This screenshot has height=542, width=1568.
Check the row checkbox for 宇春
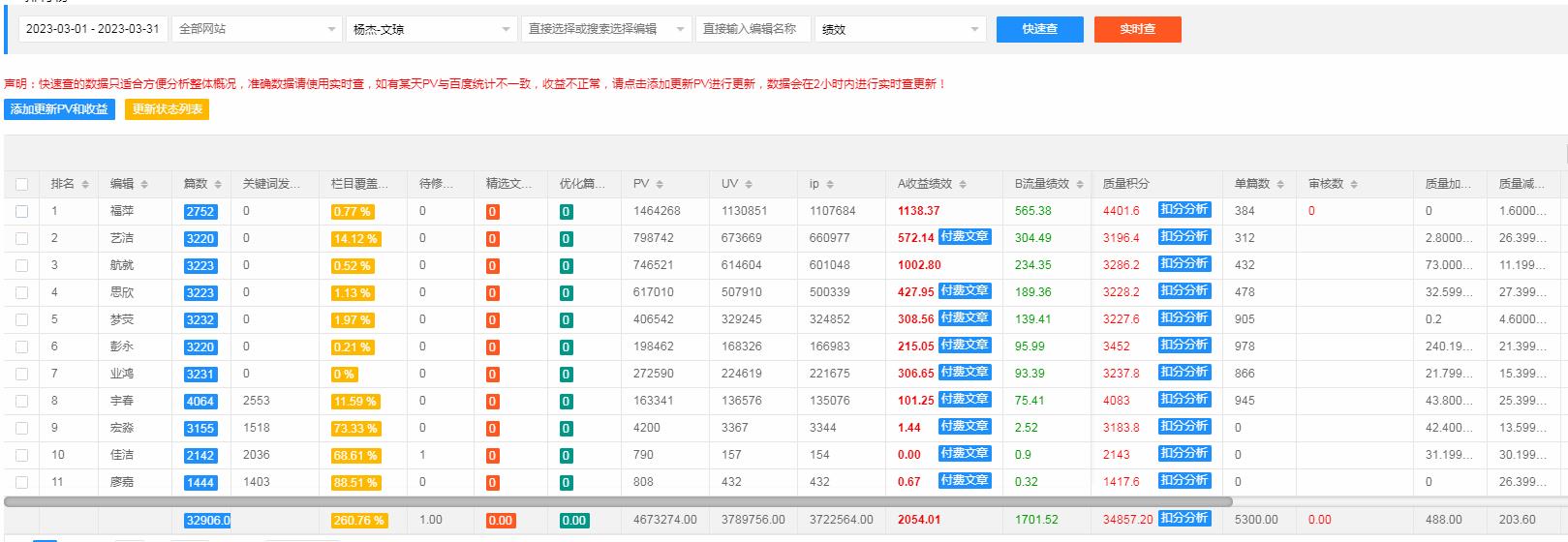point(22,401)
